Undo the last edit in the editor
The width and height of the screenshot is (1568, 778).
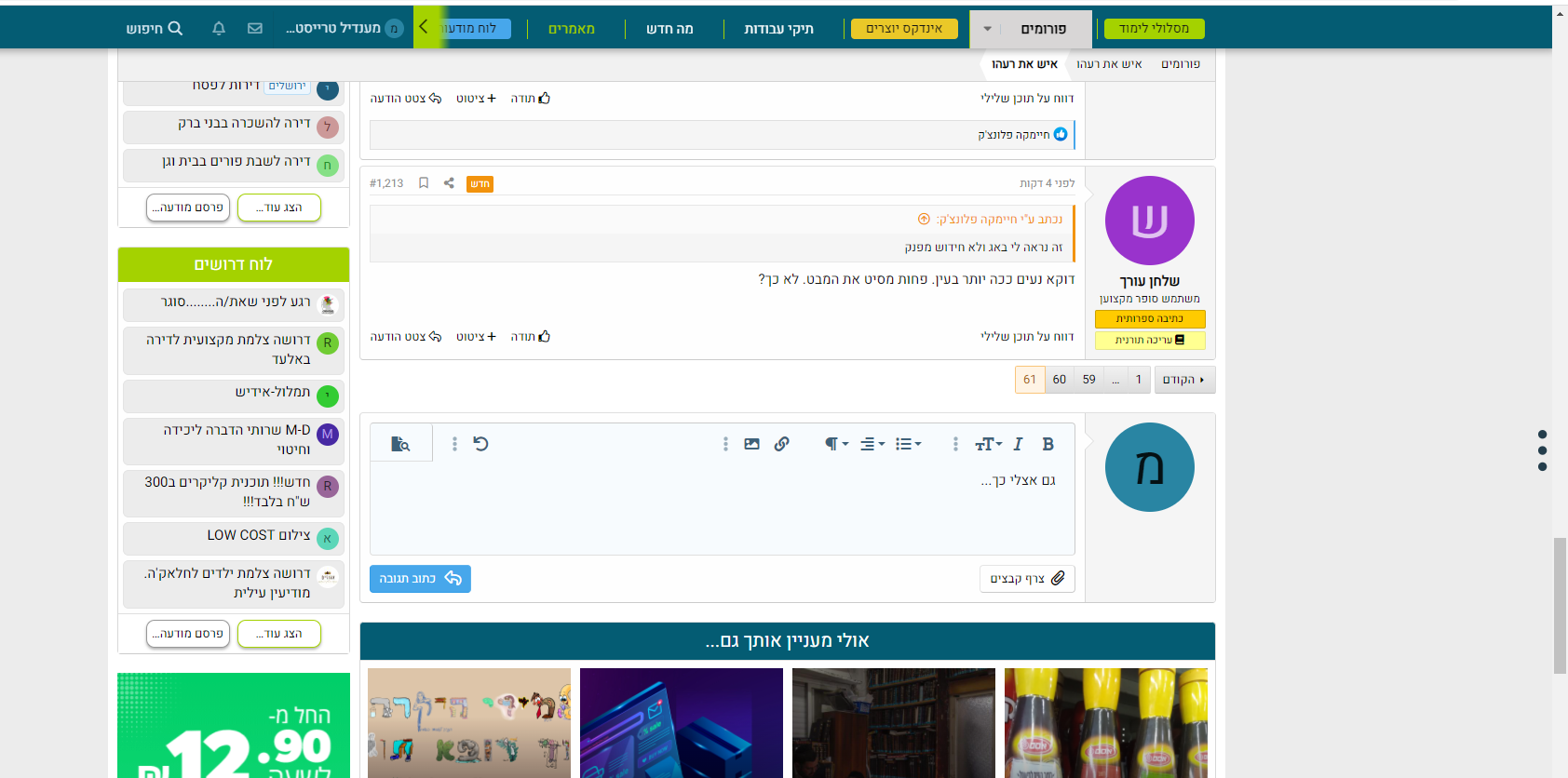click(x=480, y=444)
